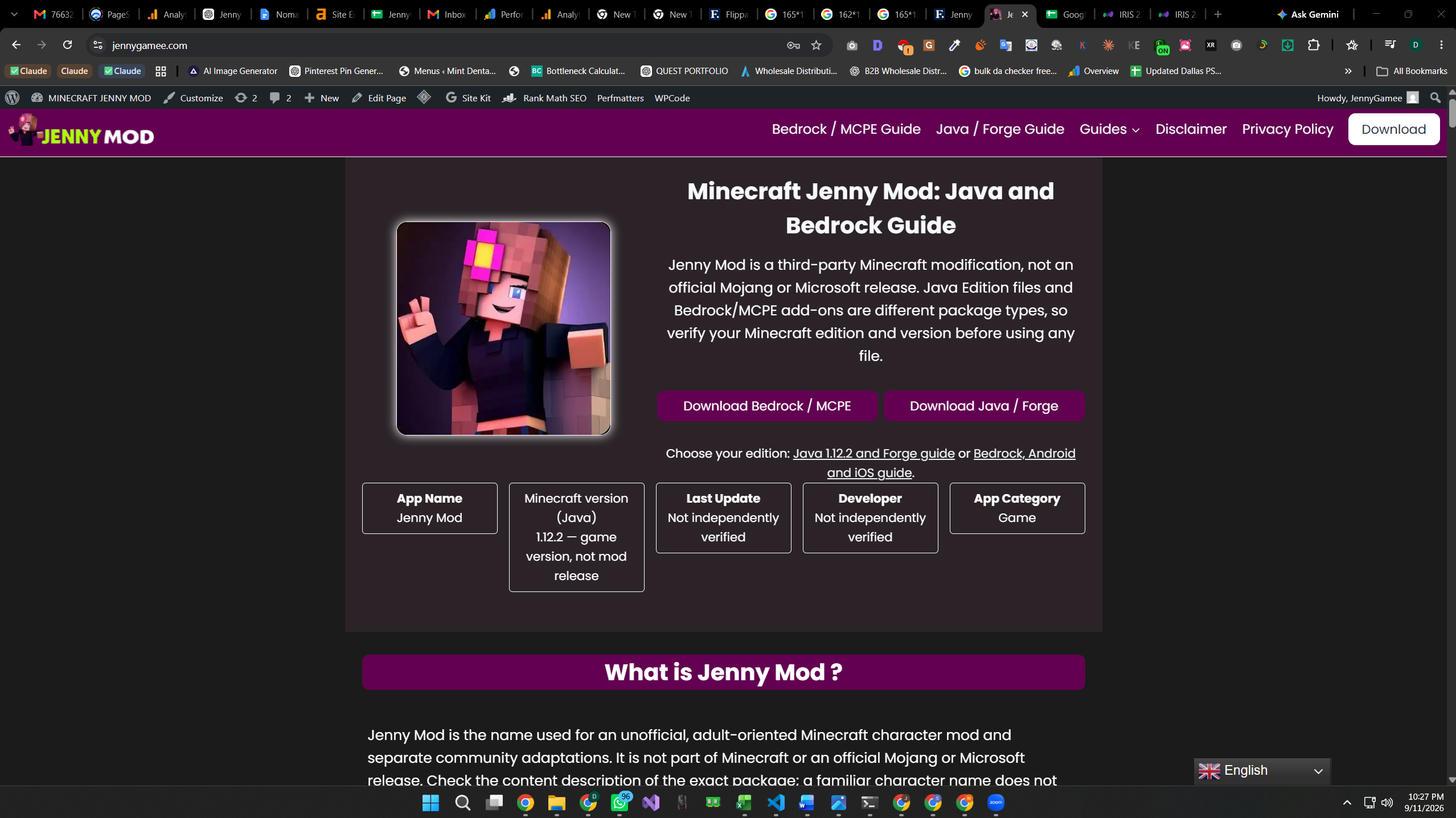Click the Download Bedrock / MCPE button
Image resolution: width=1456 pixels, height=818 pixels.
pos(767,406)
